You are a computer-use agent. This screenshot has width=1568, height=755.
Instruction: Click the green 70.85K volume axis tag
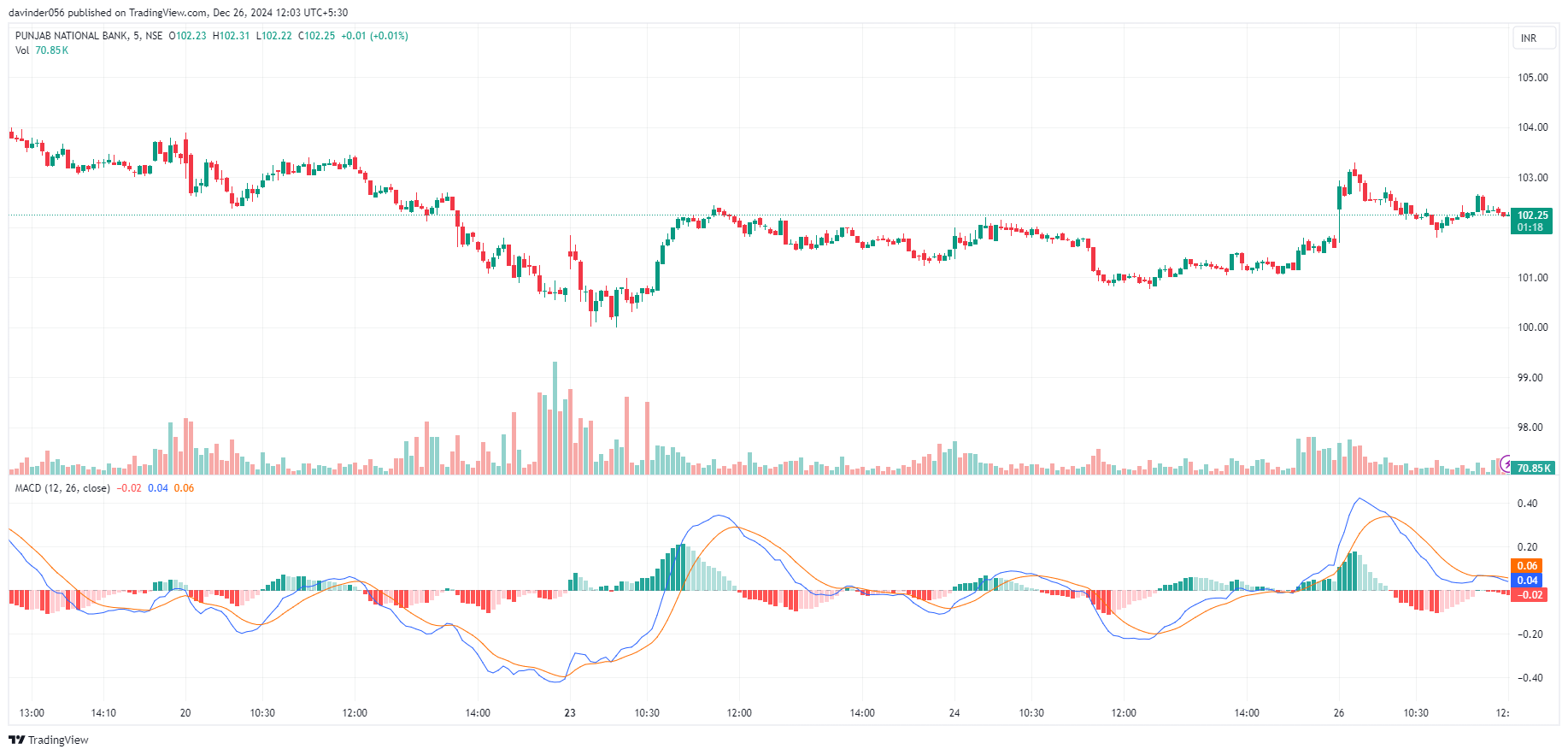point(1533,468)
